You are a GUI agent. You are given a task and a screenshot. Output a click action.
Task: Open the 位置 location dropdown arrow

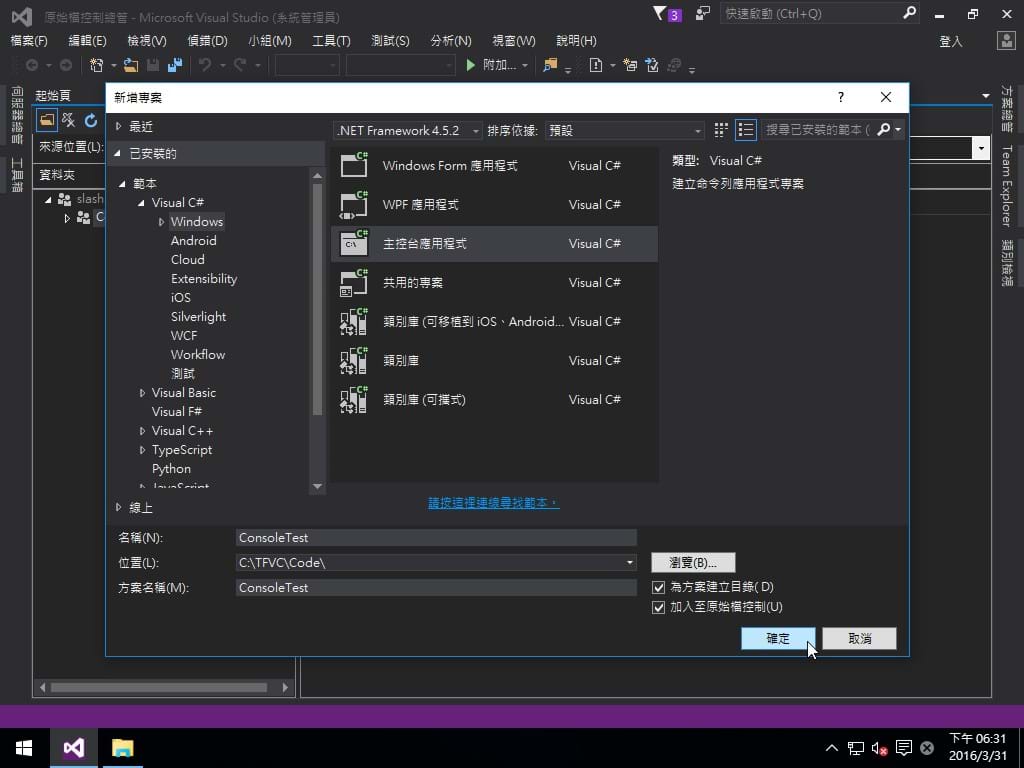[630, 562]
